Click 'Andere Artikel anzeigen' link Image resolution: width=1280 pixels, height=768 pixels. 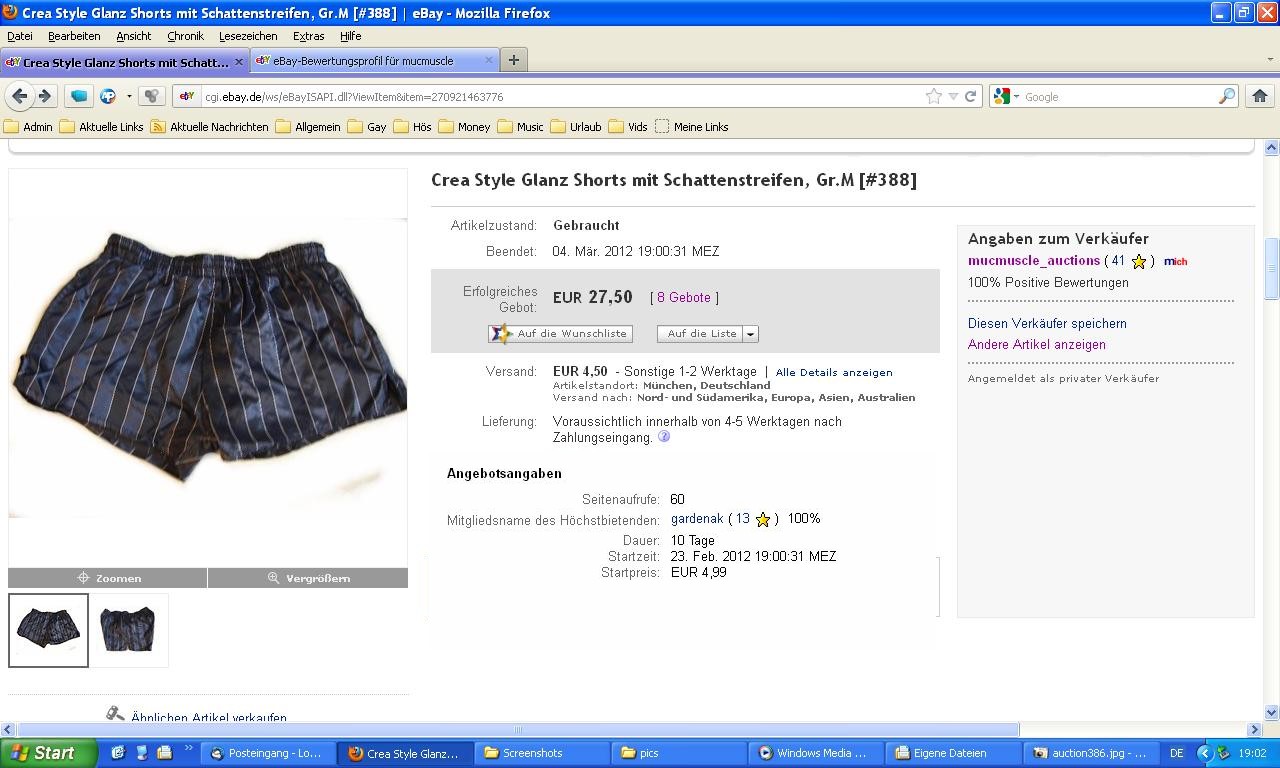click(1036, 345)
